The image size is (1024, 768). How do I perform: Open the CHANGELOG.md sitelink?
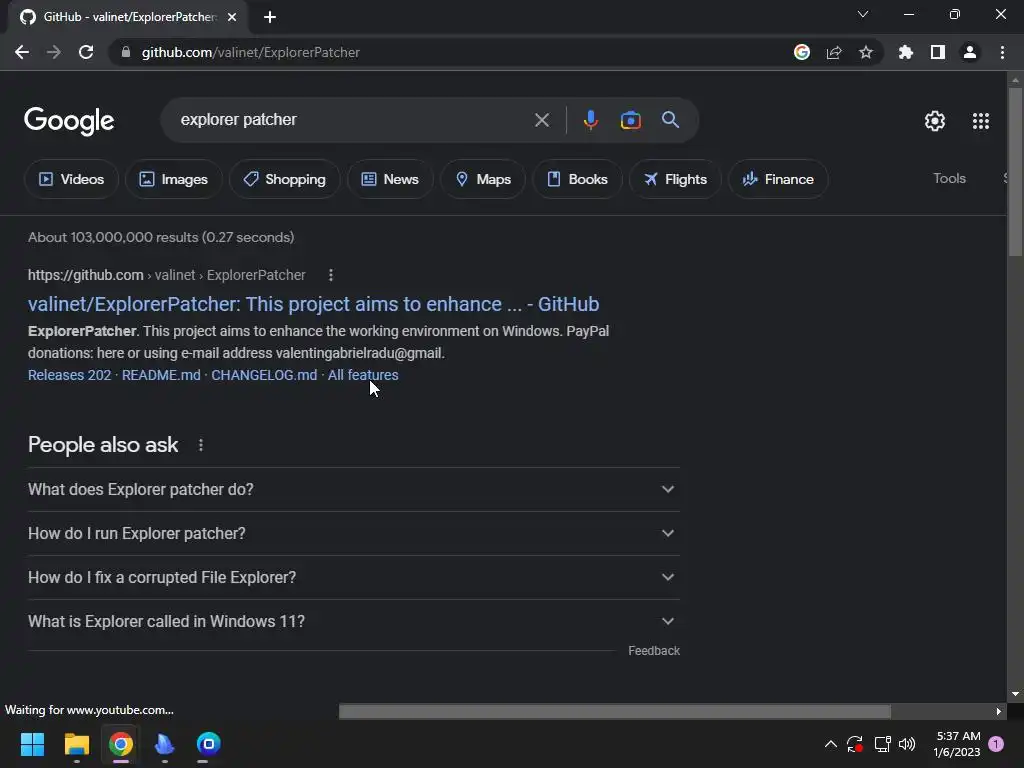264,375
